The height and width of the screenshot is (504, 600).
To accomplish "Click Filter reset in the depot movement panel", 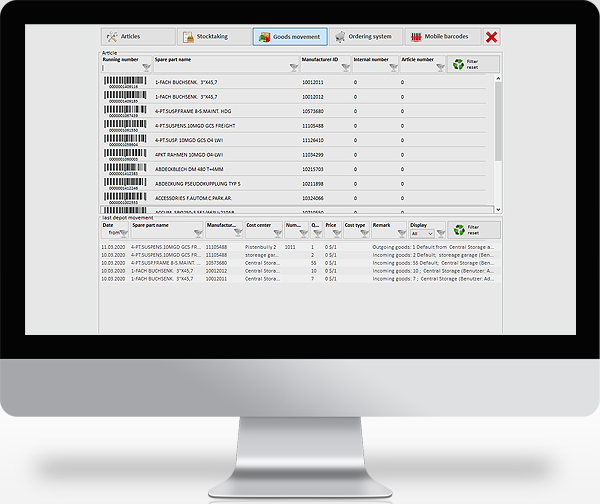I will click(473, 230).
